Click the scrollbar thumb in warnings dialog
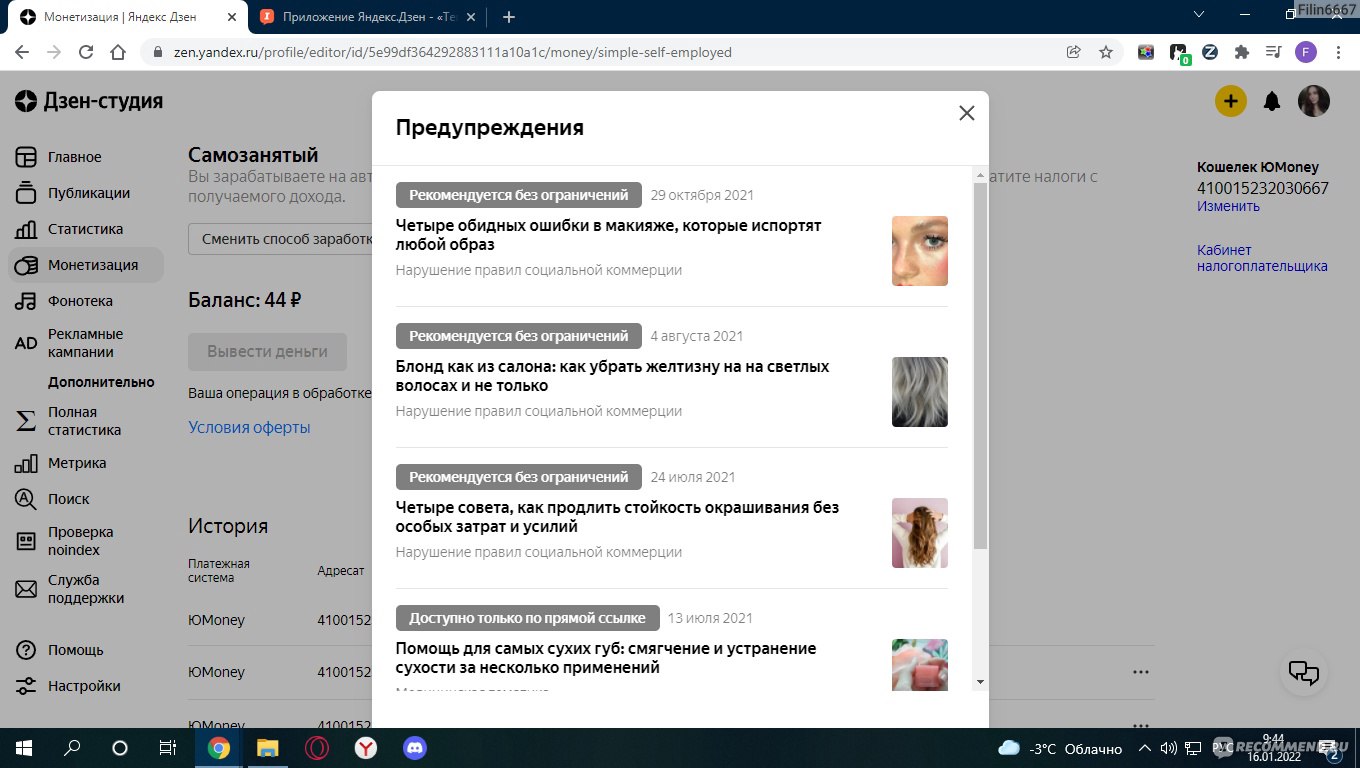The height and width of the screenshot is (768, 1360). click(980, 365)
